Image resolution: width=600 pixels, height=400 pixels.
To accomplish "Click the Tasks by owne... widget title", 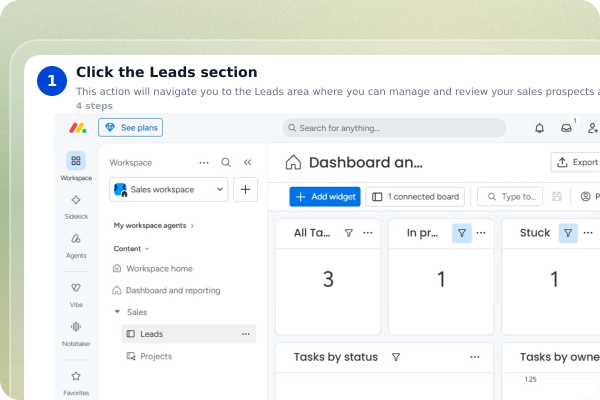I will pos(560,357).
